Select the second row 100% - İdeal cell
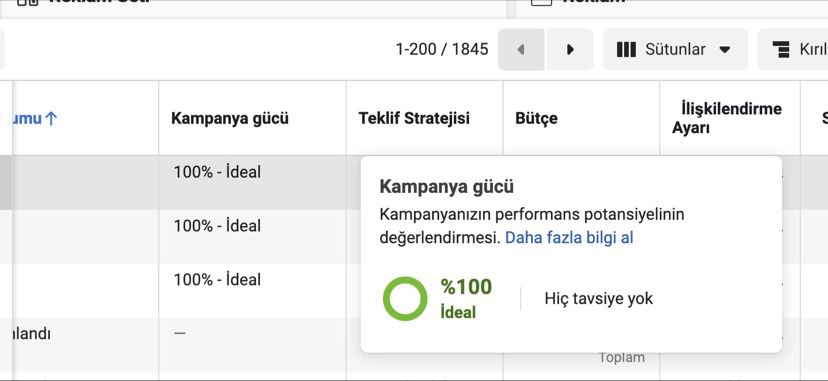Screen dimensions: 828x381 pyautogui.click(x=217, y=226)
